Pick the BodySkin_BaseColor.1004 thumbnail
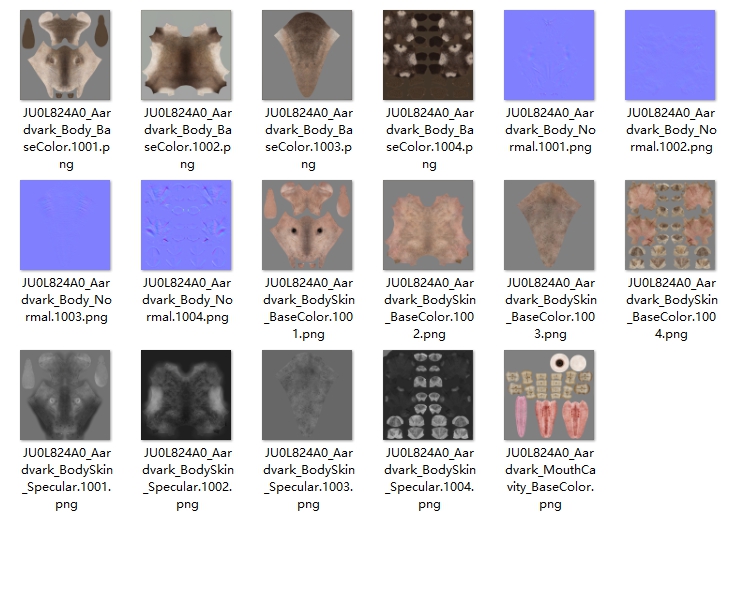This screenshot has height=616, width=745. pos(670,225)
